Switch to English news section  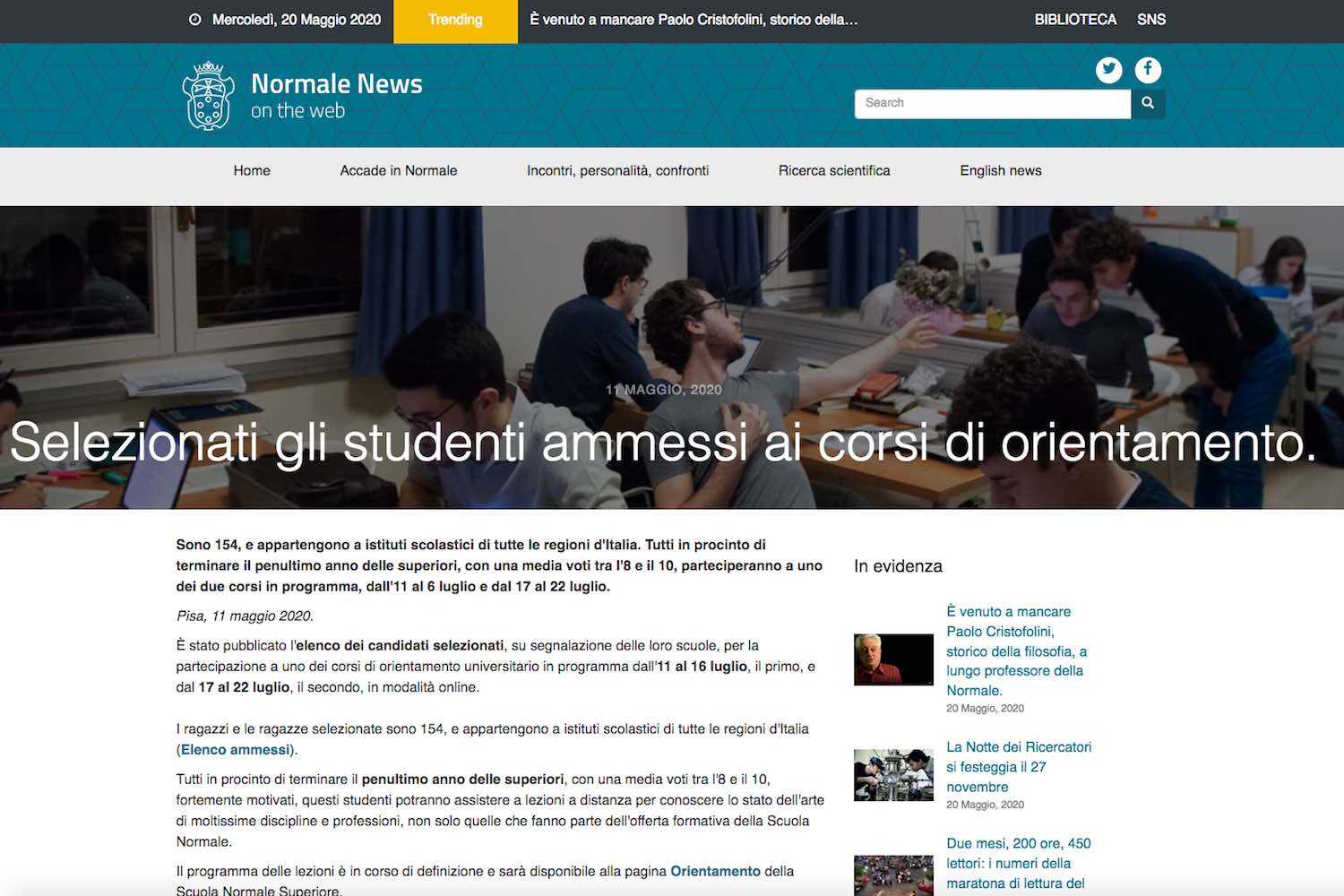1000,171
